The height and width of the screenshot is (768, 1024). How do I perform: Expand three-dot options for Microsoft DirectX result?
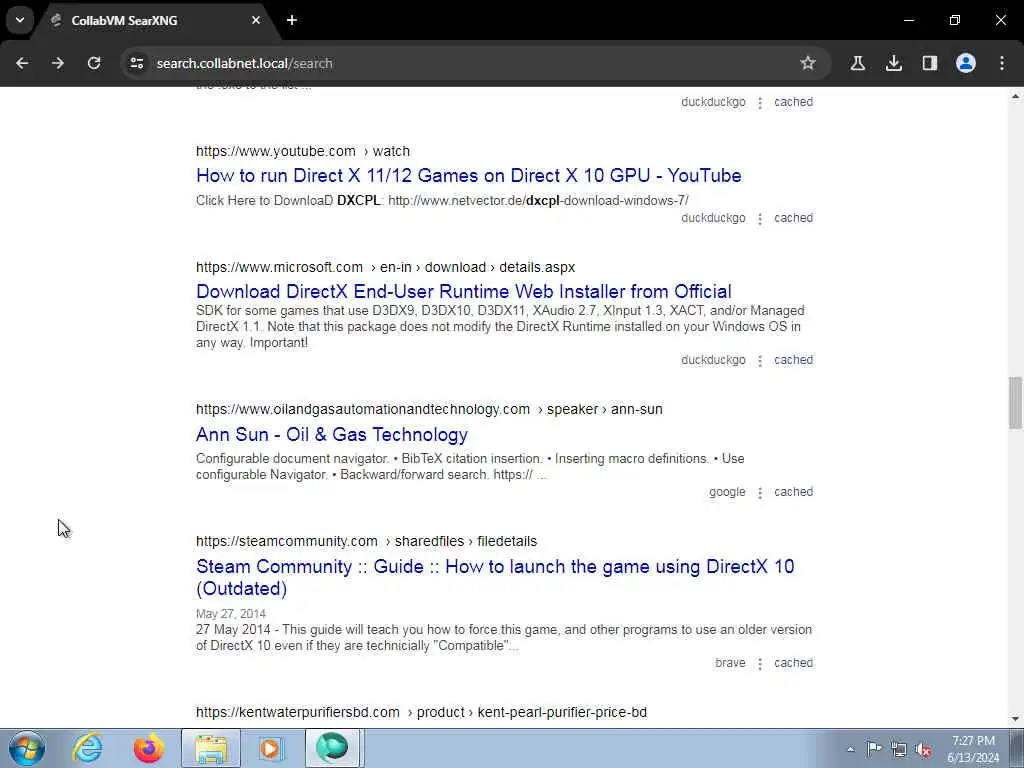[760, 360]
